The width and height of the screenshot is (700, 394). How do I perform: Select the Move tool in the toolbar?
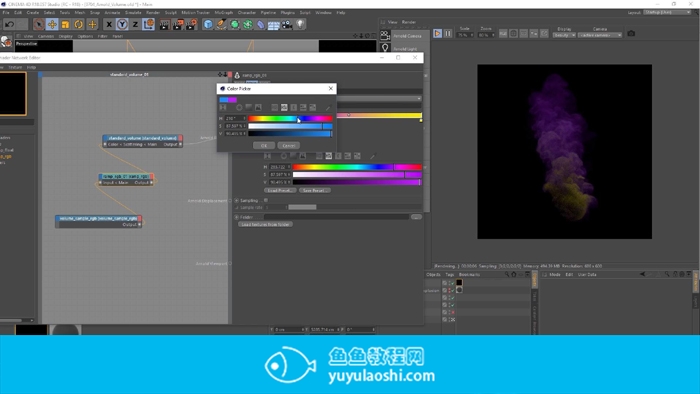pyautogui.click(x=52, y=25)
